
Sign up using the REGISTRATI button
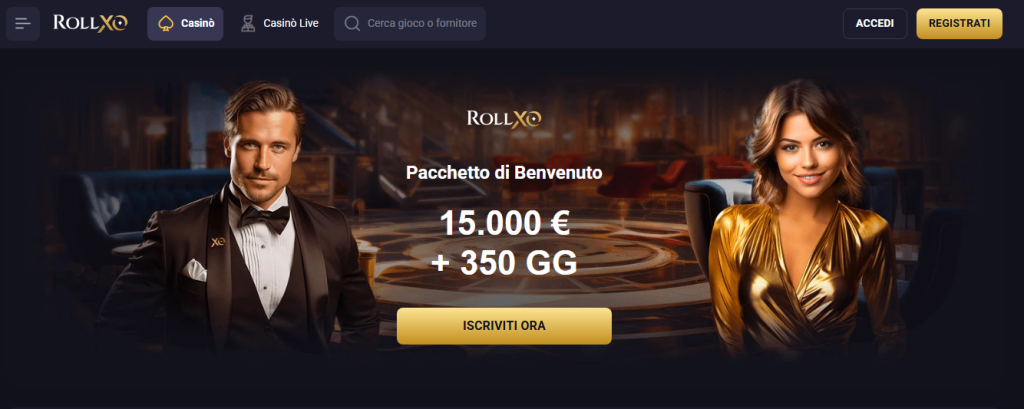click(959, 24)
